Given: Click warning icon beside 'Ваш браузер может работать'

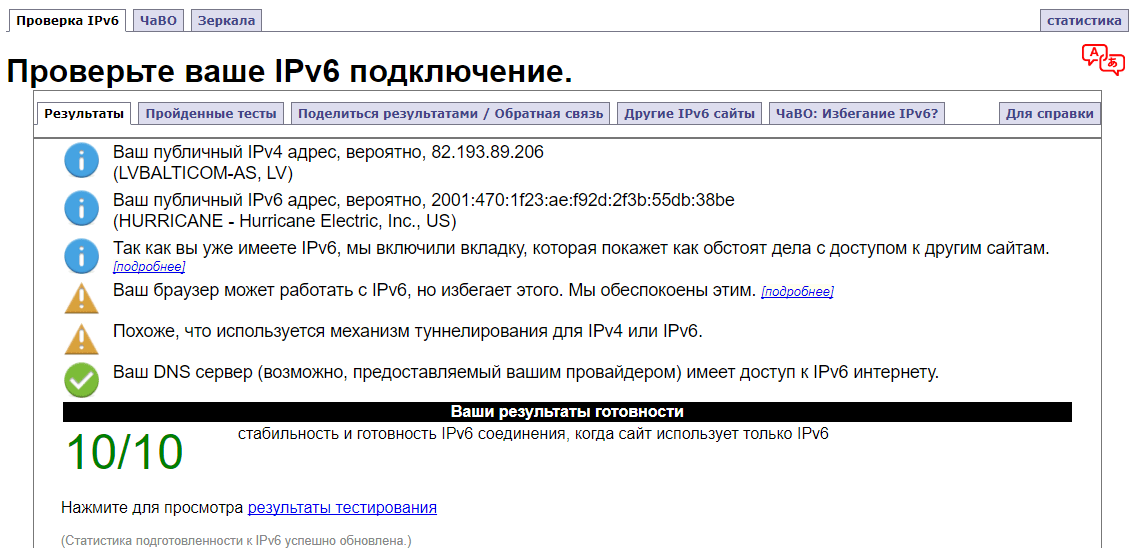Looking at the screenshot, I should tap(81, 297).
